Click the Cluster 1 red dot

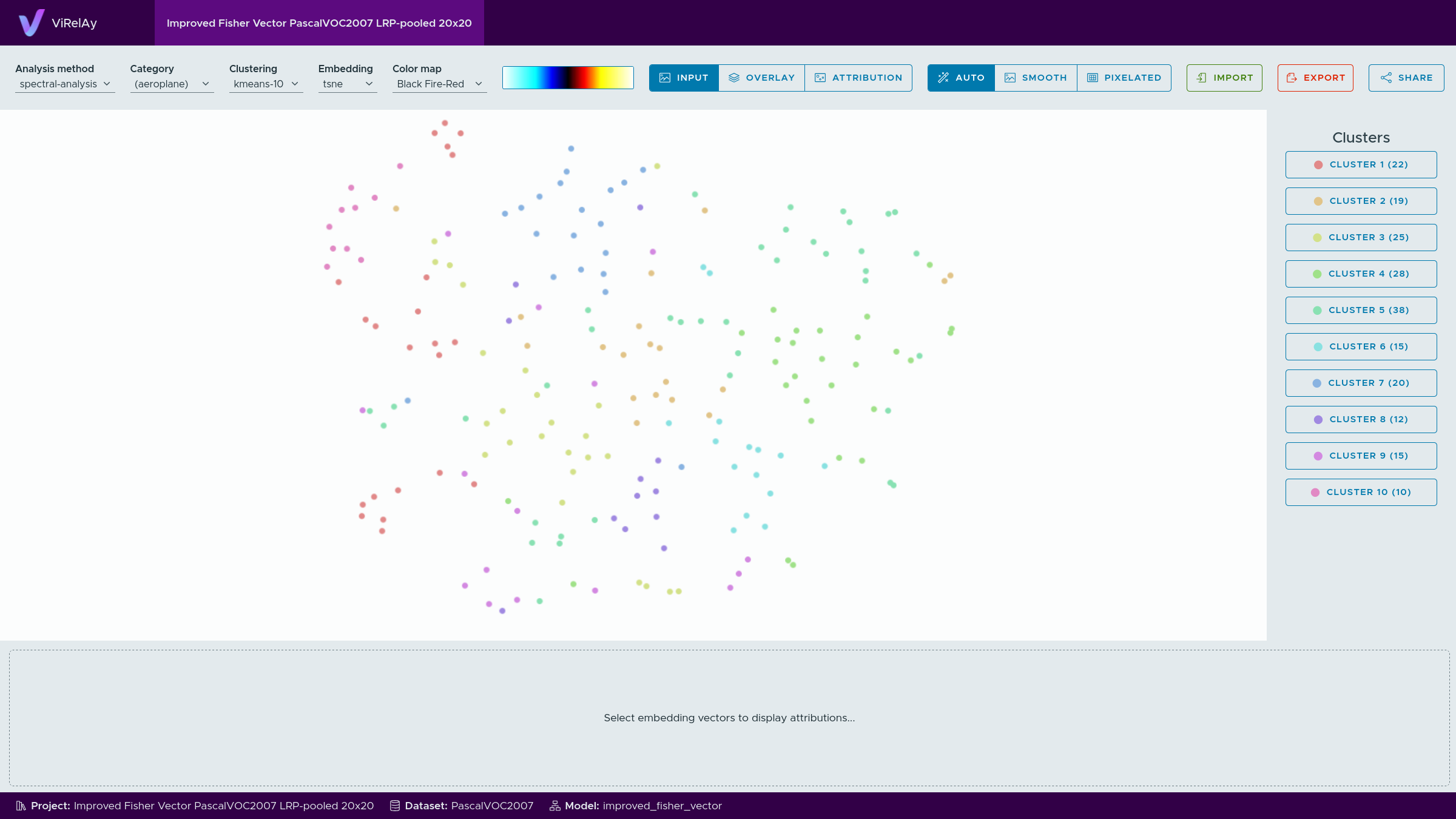[x=1318, y=165]
